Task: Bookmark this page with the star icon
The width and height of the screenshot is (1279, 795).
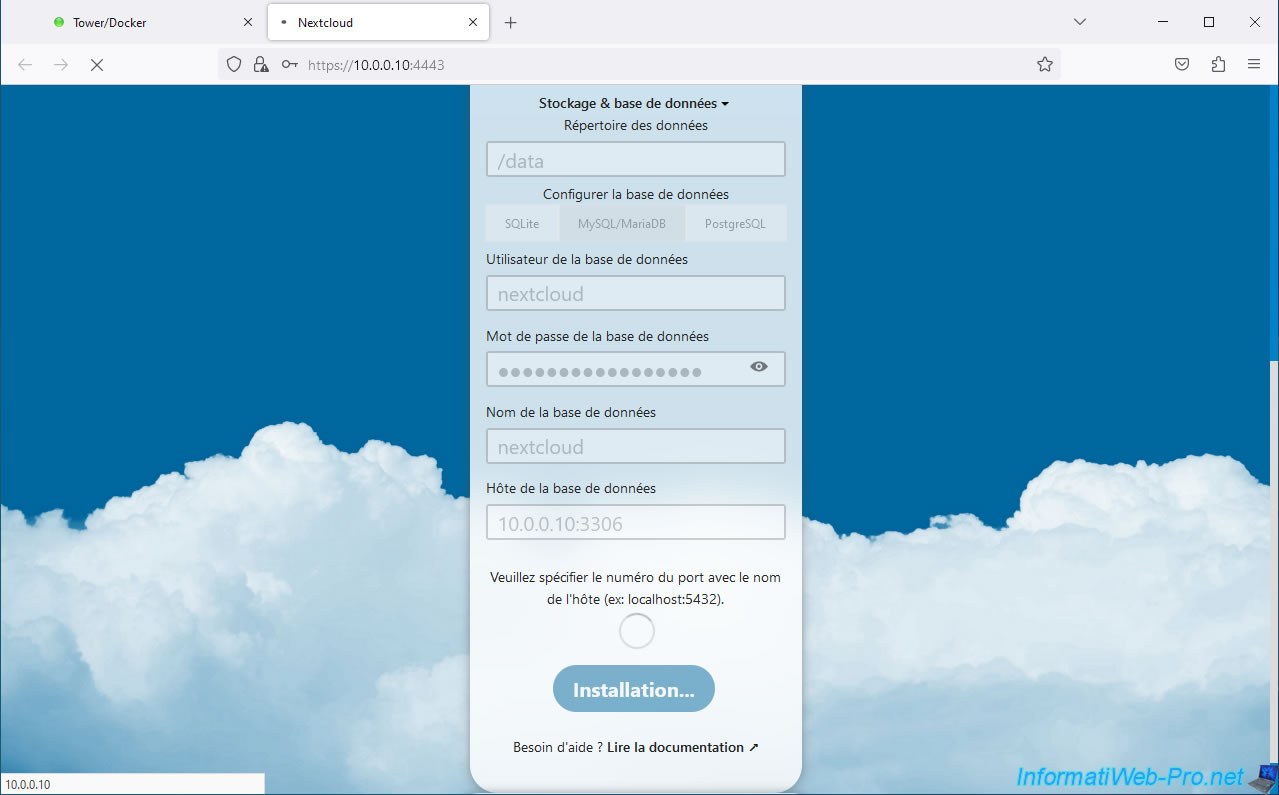Action: coord(1045,65)
